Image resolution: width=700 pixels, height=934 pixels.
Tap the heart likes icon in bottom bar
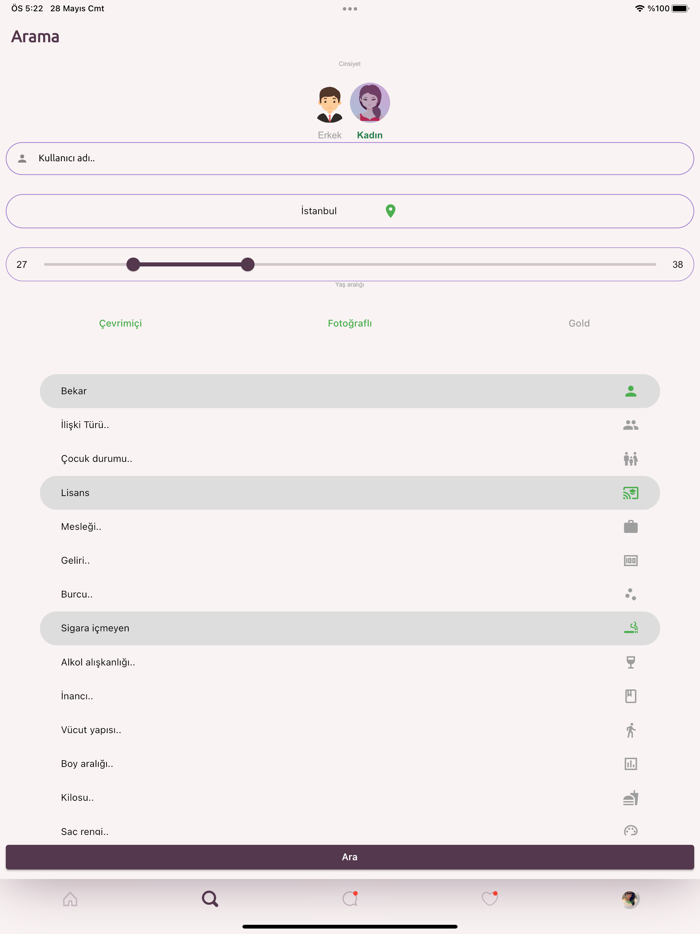489,899
